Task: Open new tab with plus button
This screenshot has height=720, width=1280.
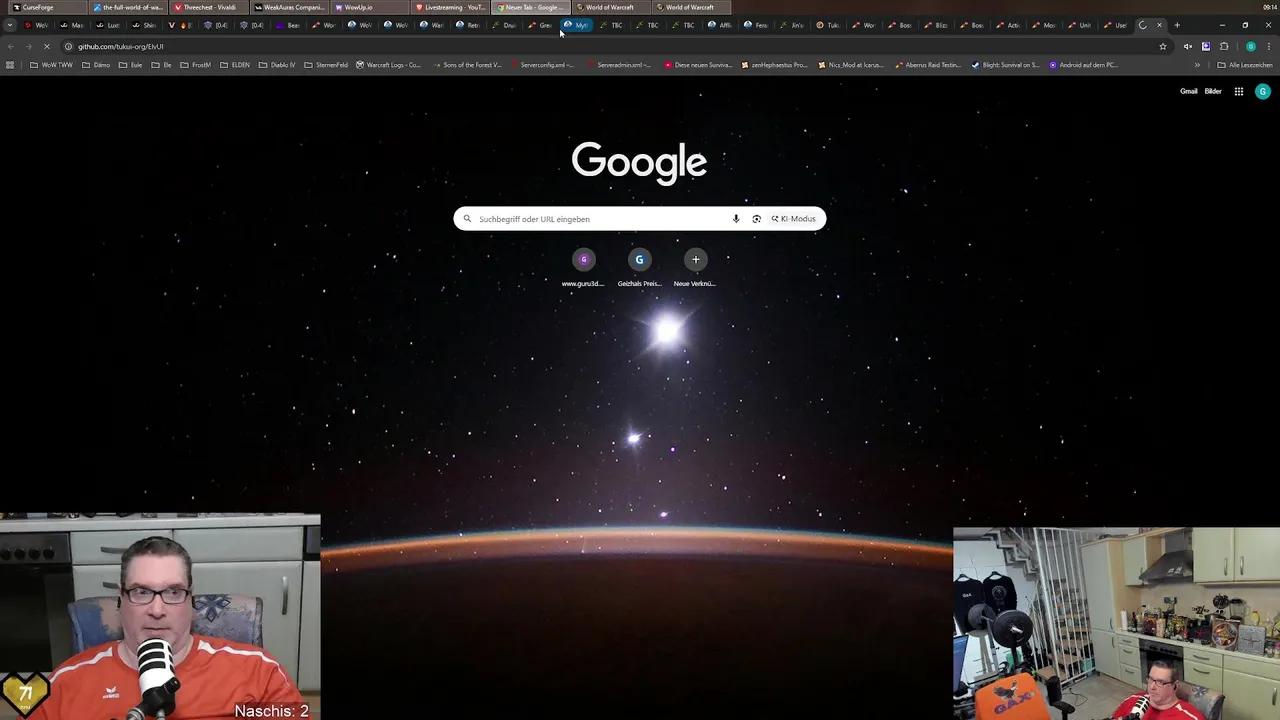Action: [1177, 25]
